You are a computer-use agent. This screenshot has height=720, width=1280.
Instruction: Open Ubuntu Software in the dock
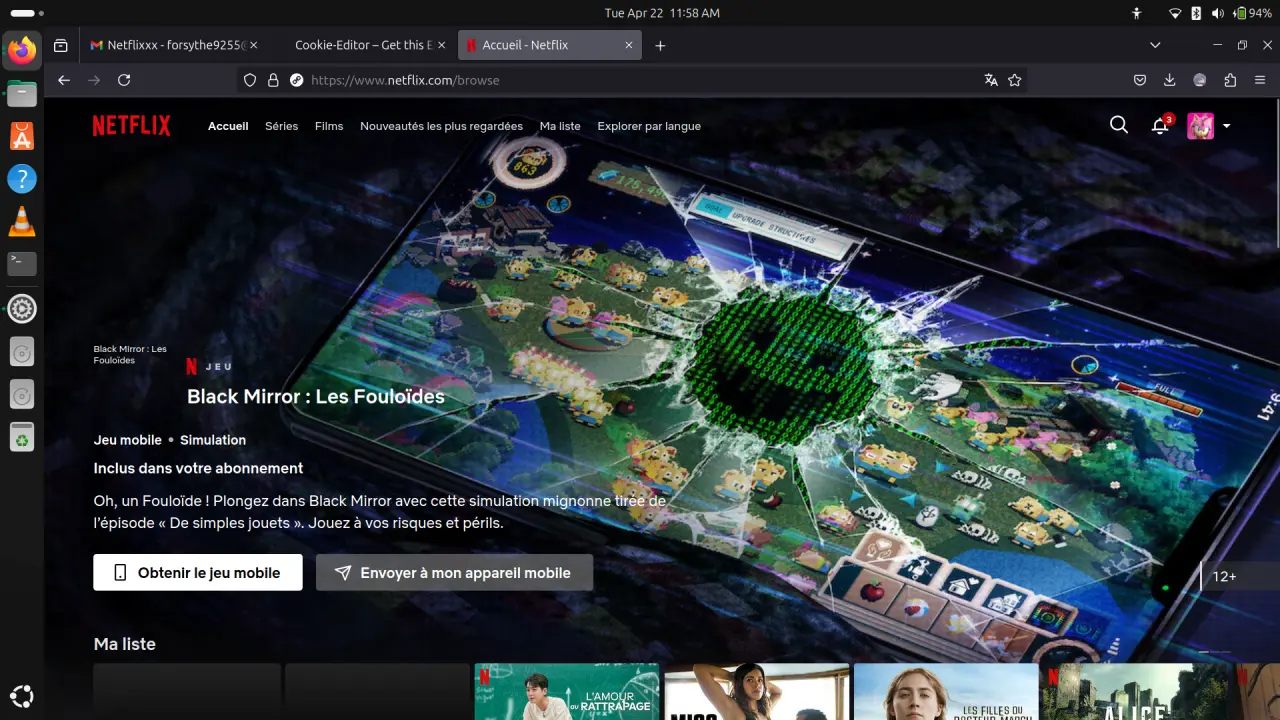click(x=22, y=136)
